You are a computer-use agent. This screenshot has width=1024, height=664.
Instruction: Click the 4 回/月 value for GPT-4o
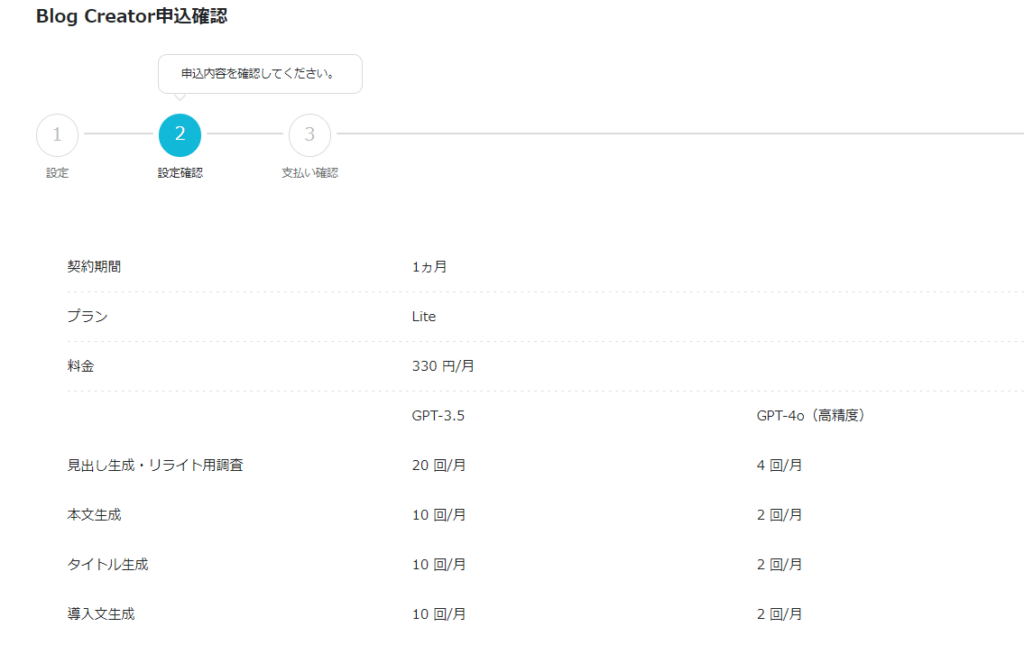coord(779,465)
